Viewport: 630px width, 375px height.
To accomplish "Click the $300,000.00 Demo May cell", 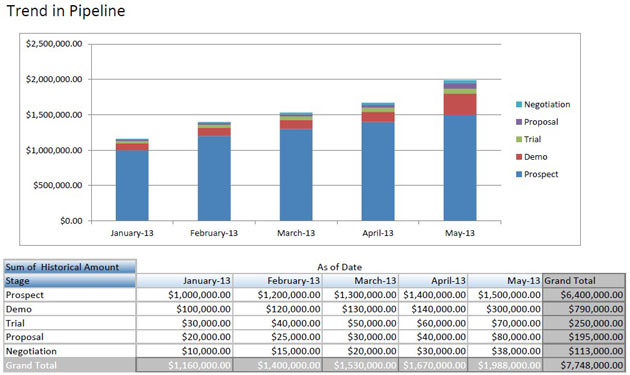I will coord(505,309).
